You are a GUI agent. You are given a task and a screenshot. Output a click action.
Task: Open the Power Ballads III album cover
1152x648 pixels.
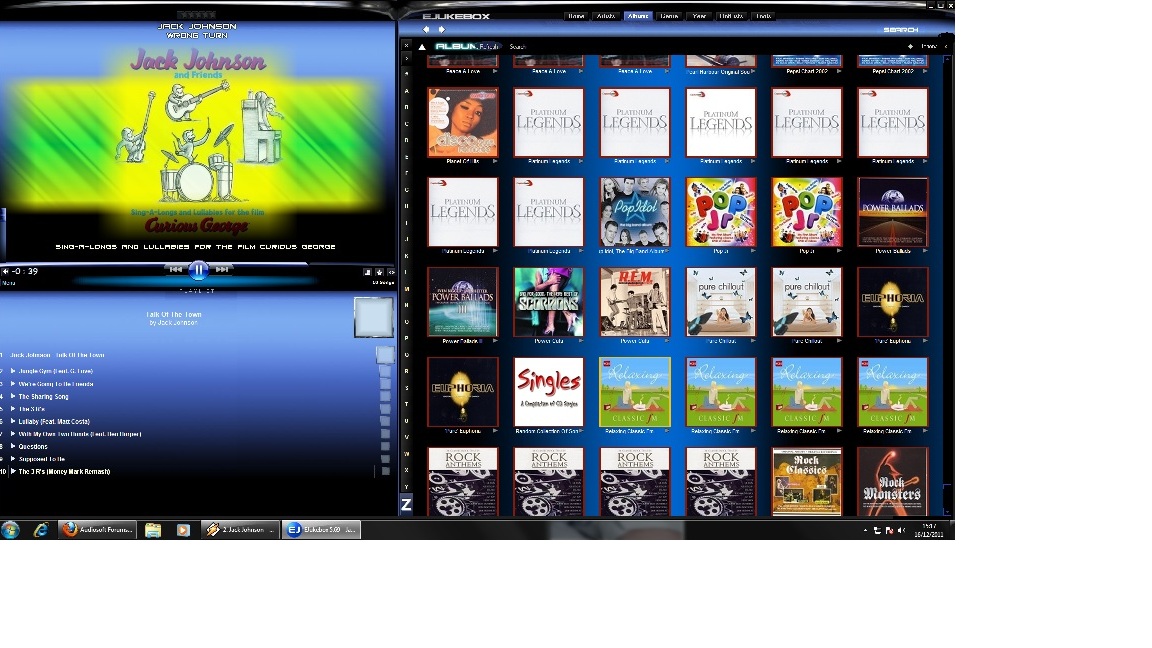pos(463,302)
